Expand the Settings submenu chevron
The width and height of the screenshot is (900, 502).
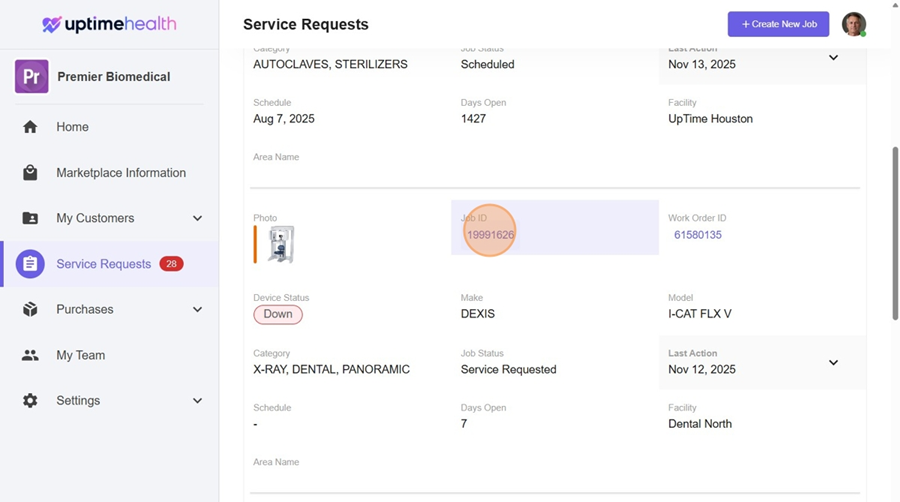tap(197, 401)
